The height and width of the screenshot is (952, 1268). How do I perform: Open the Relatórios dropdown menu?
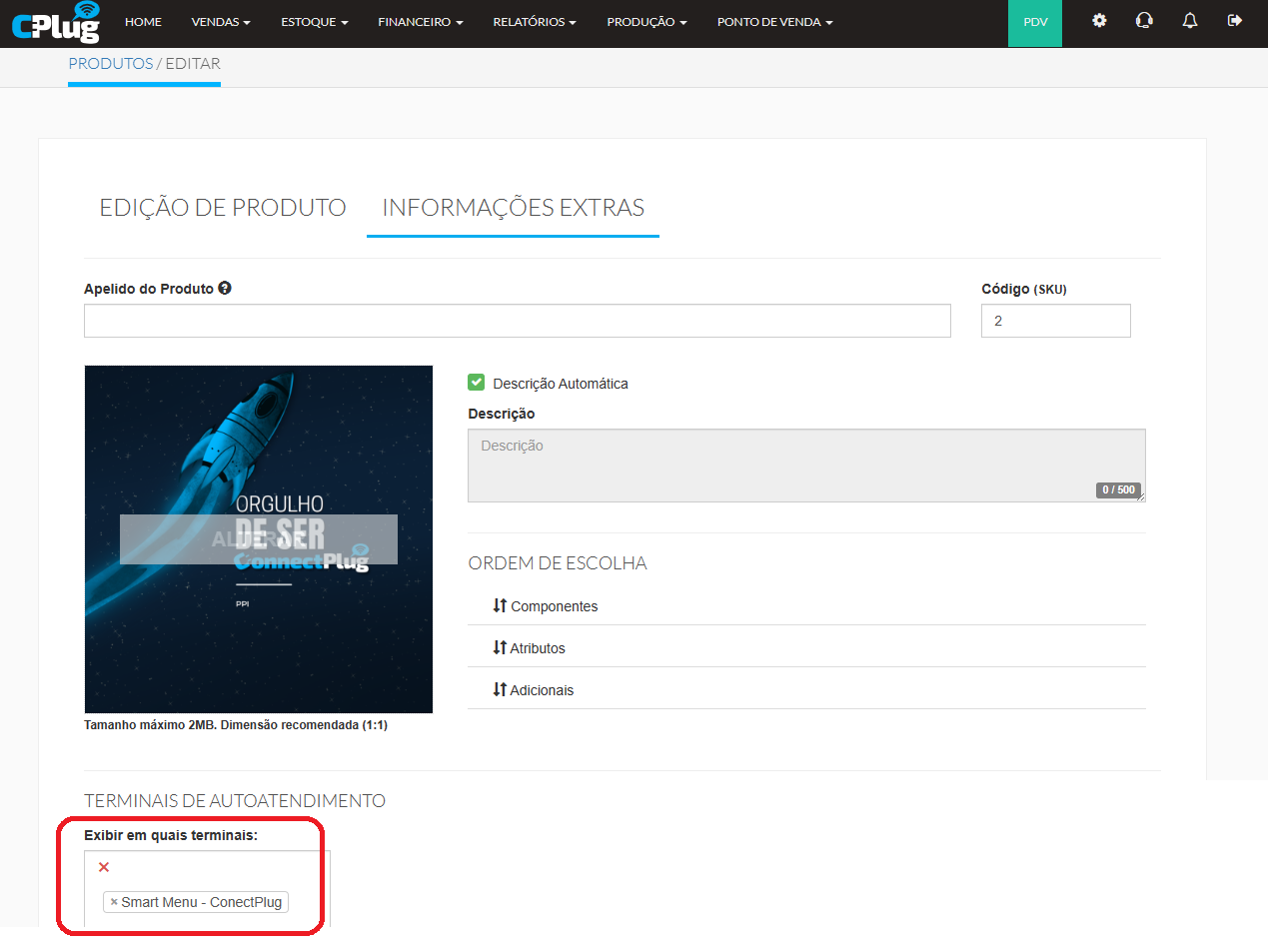click(535, 22)
